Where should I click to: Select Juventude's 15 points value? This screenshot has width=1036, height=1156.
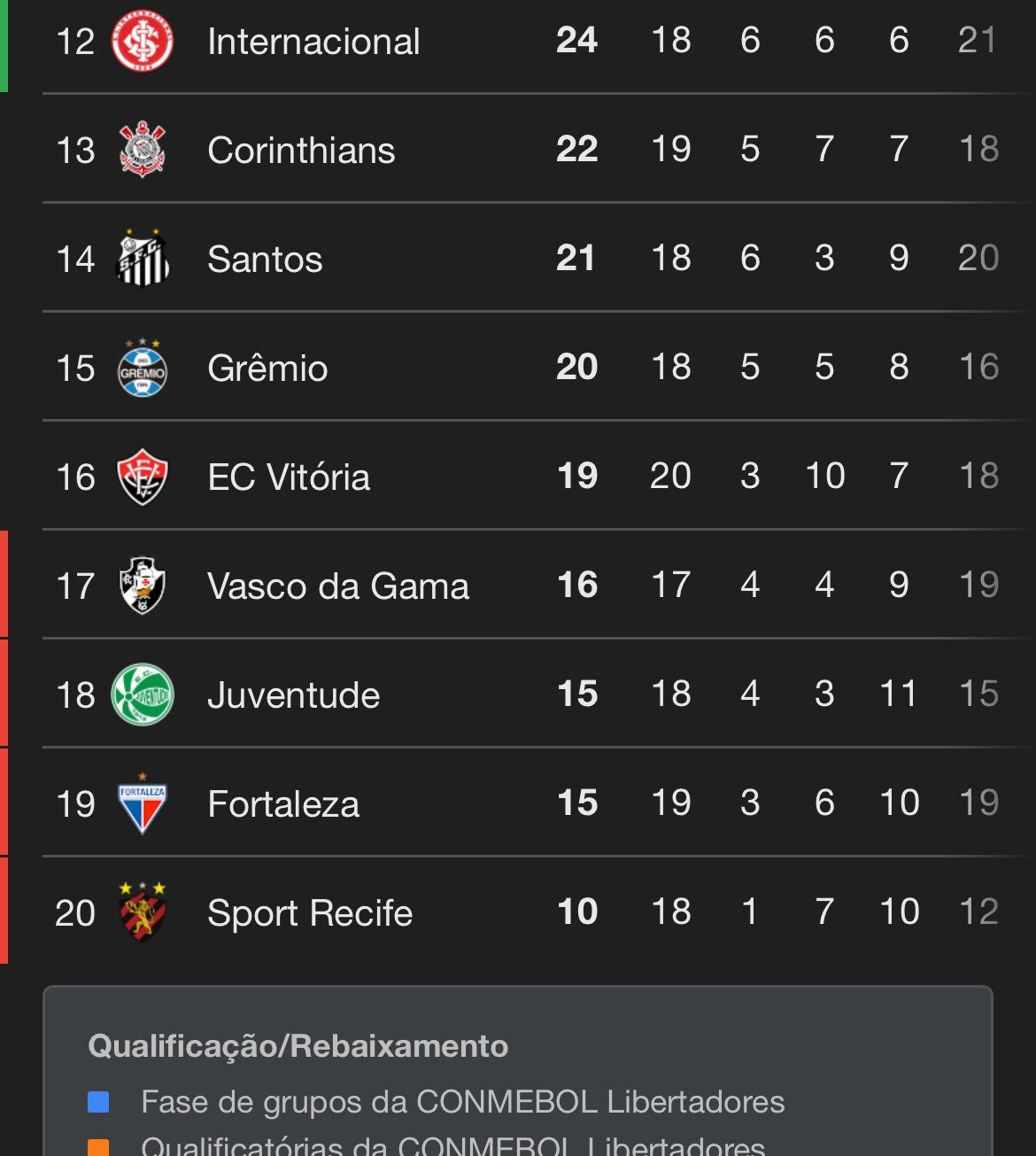(577, 694)
